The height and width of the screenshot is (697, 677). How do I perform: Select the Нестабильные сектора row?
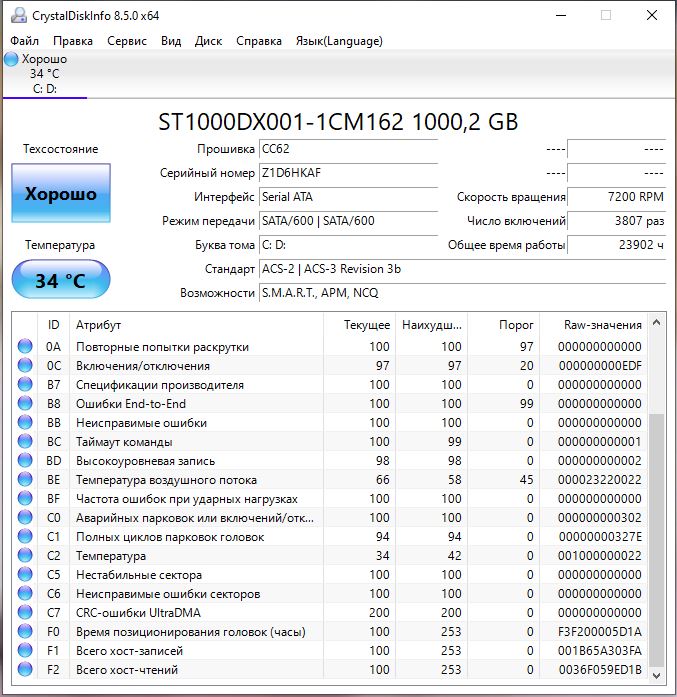330,574
